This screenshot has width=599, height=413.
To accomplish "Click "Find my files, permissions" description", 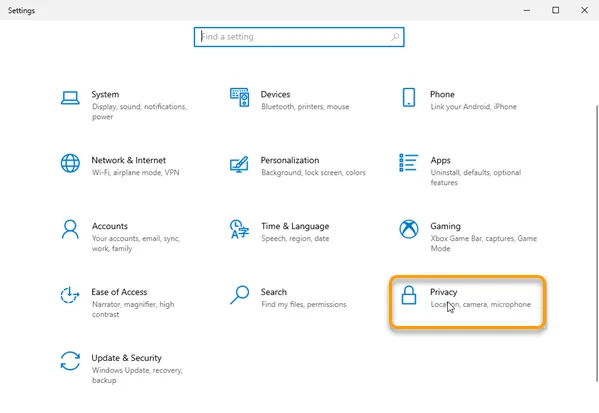I will 304,304.
